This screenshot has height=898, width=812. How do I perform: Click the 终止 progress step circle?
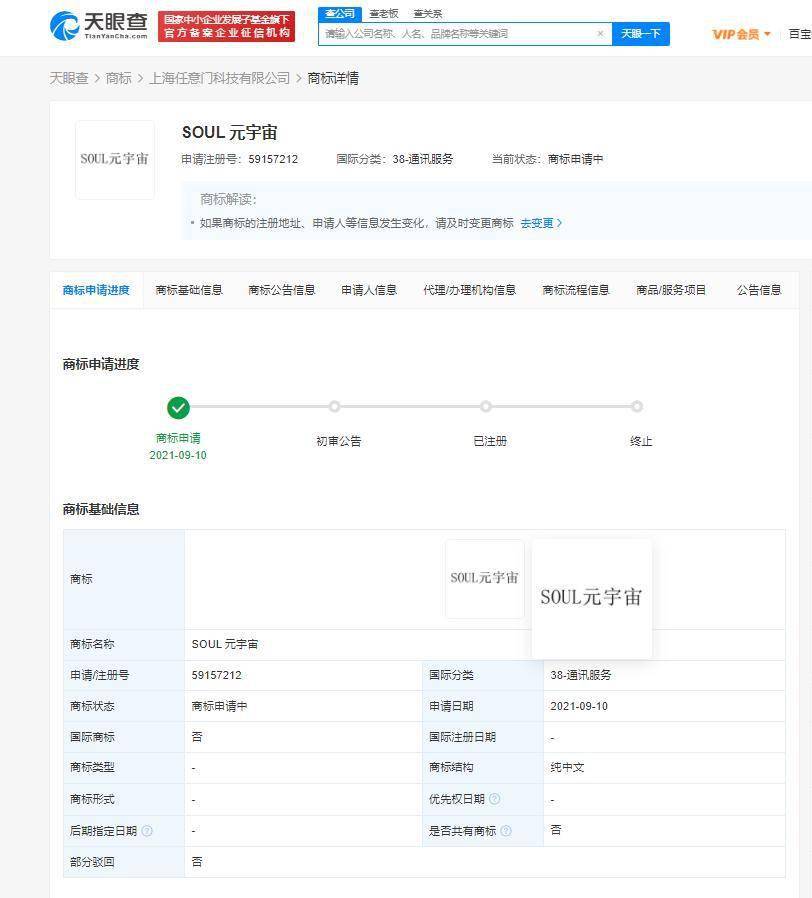click(x=637, y=407)
